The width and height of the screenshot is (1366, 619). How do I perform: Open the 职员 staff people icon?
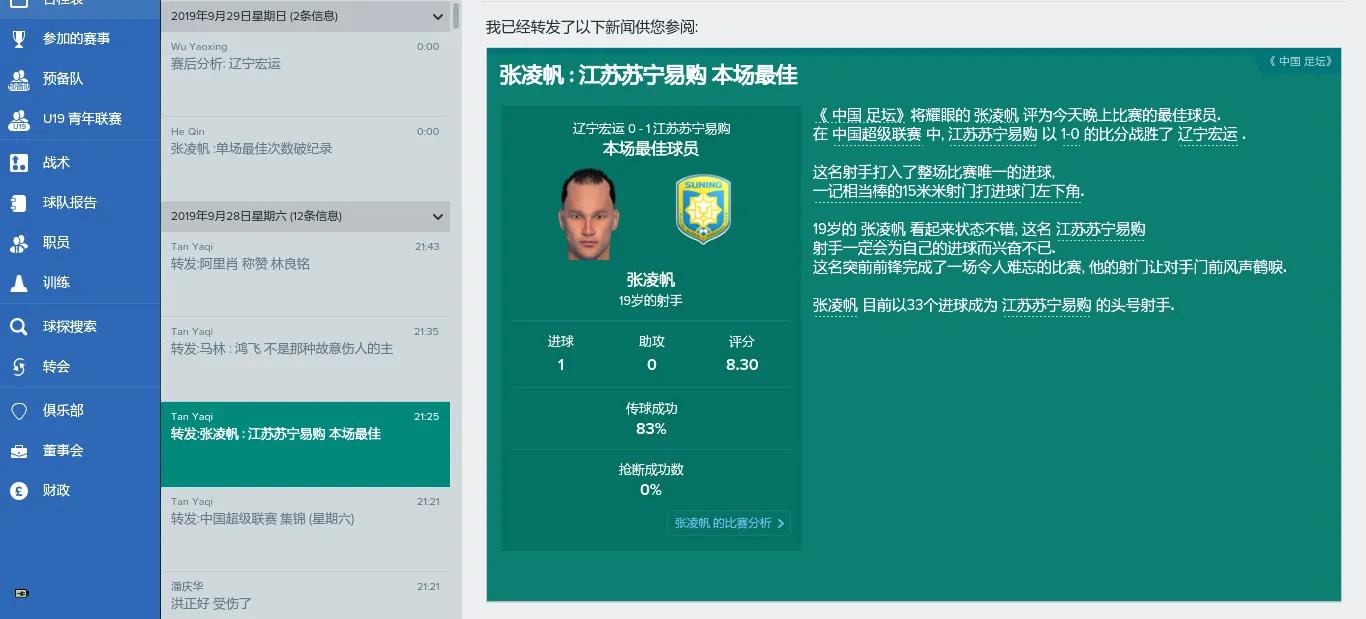pos(18,243)
